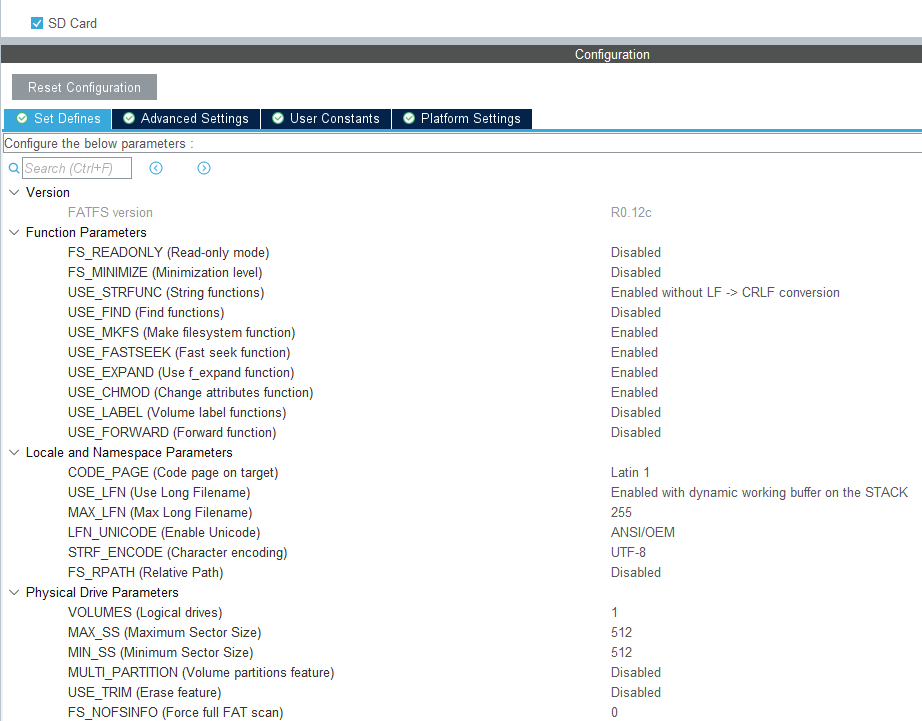Collapse the Physical Drive Parameters section

[x=12, y=592]
